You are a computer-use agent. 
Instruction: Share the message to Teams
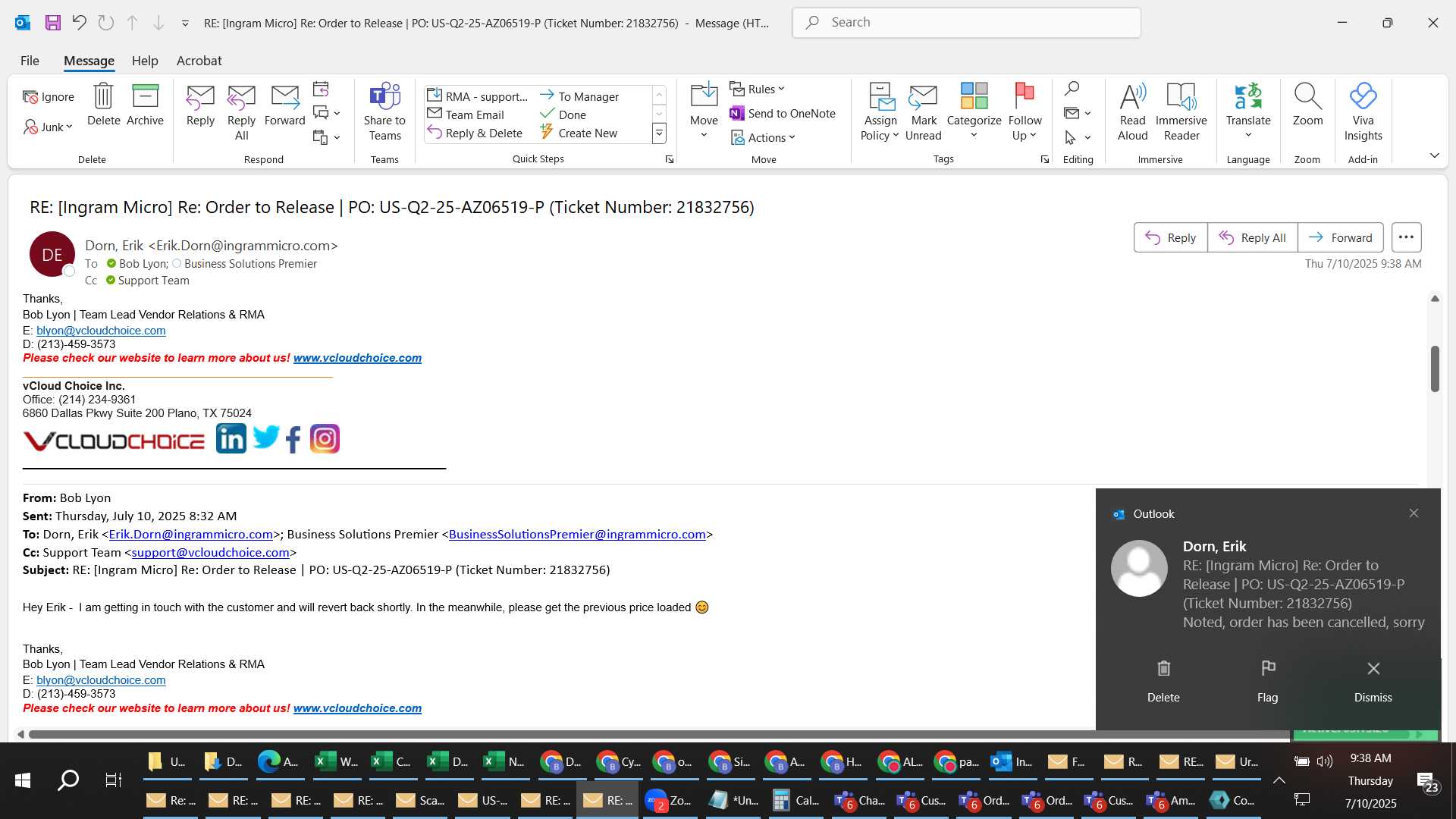click(384, 112)
